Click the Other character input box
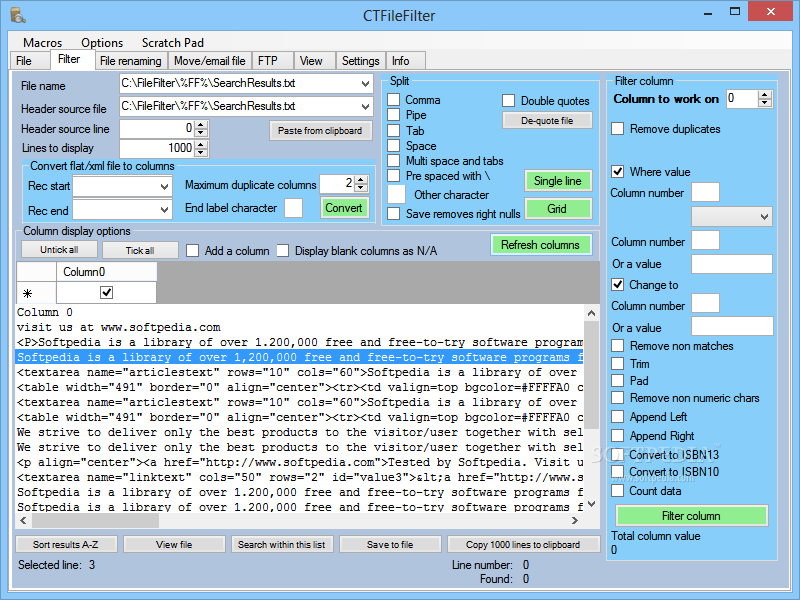 [396, 194]
